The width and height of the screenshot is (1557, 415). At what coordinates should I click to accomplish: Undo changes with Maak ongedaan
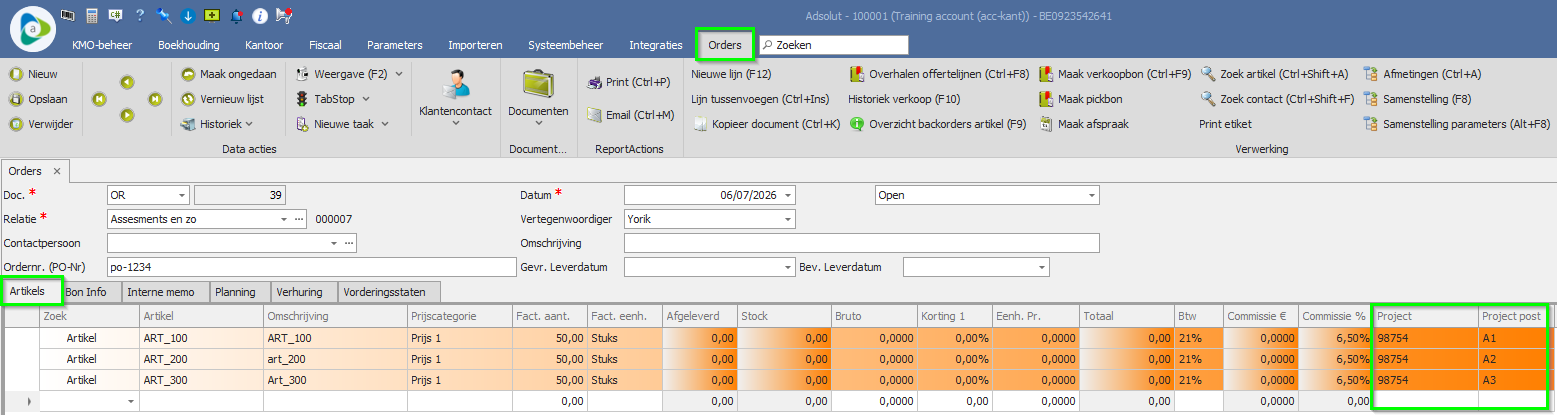[229, 74]
